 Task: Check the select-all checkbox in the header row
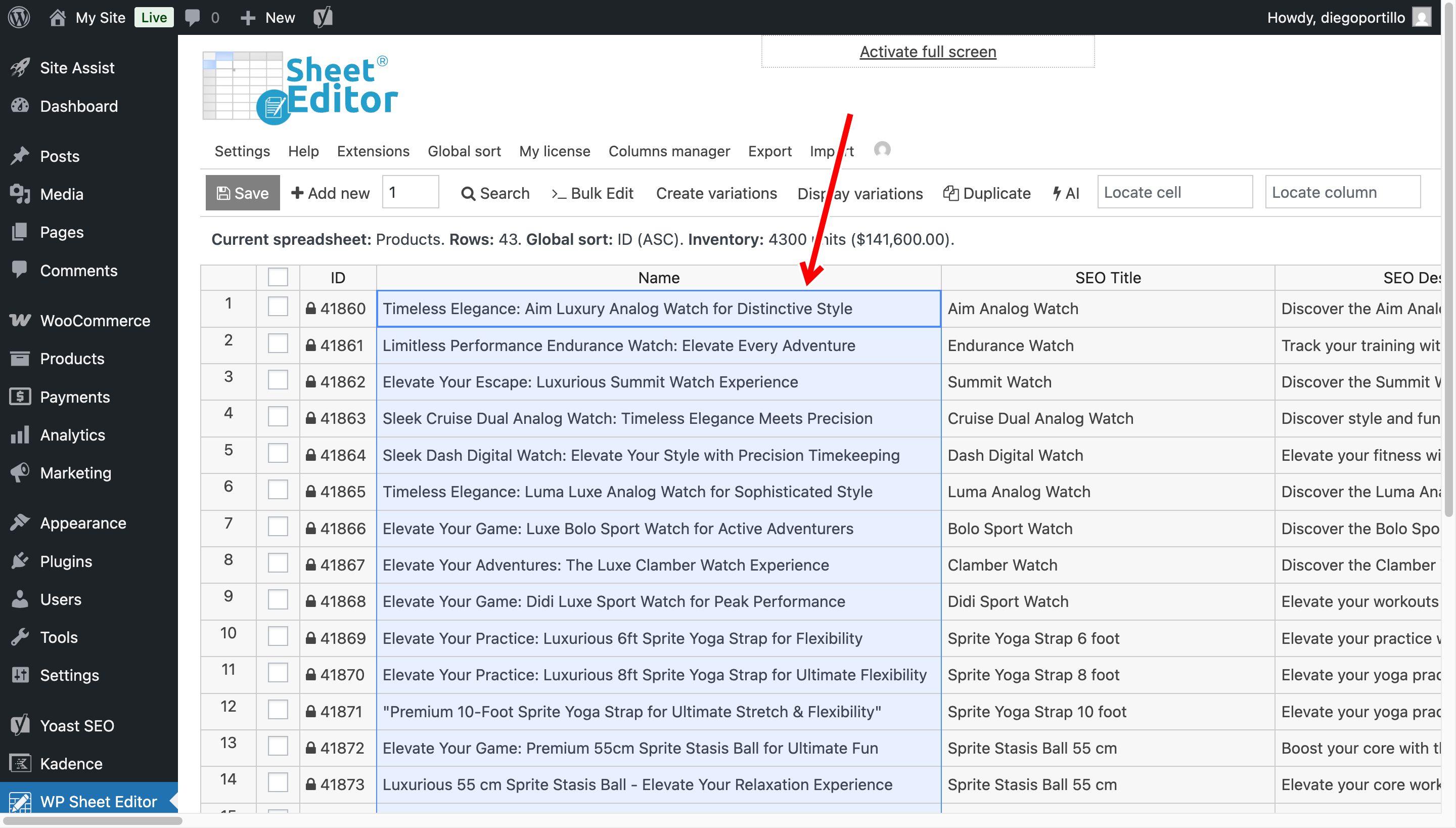[x=278, y=277]
